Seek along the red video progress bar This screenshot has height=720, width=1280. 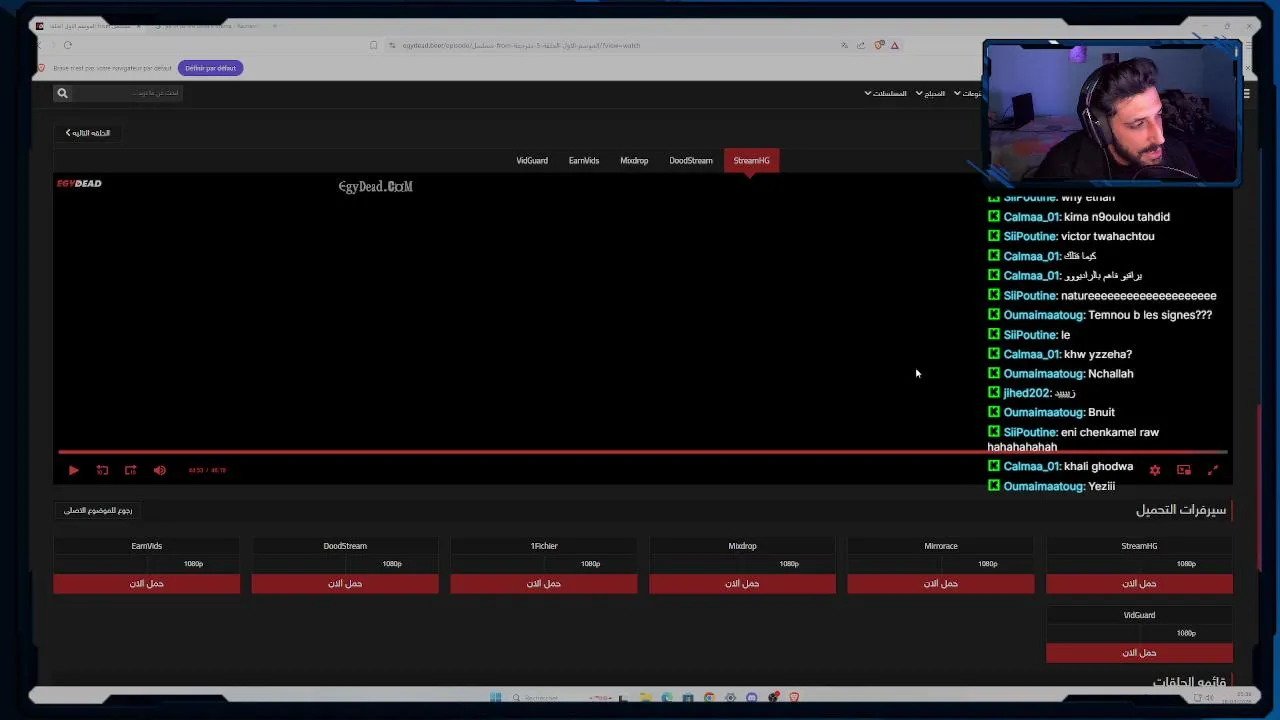tap(642, 452)
